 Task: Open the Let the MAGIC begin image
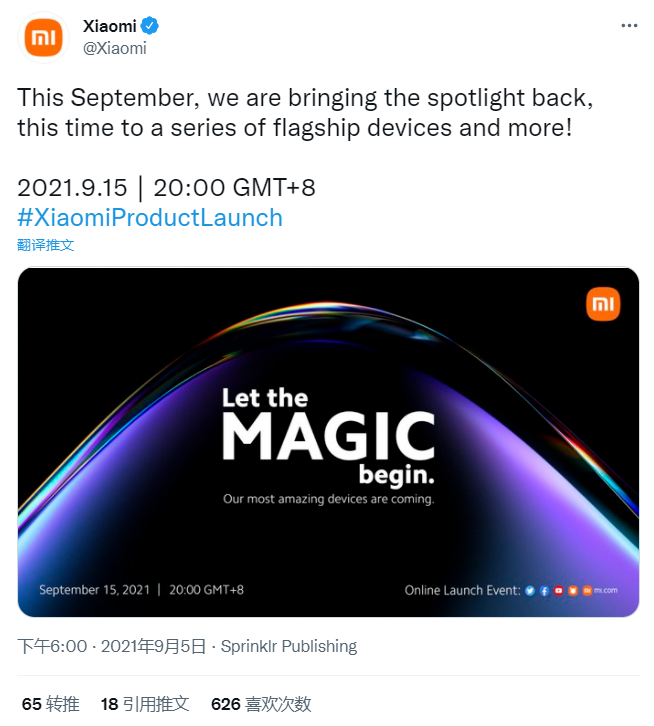click(x=328, y=442)
